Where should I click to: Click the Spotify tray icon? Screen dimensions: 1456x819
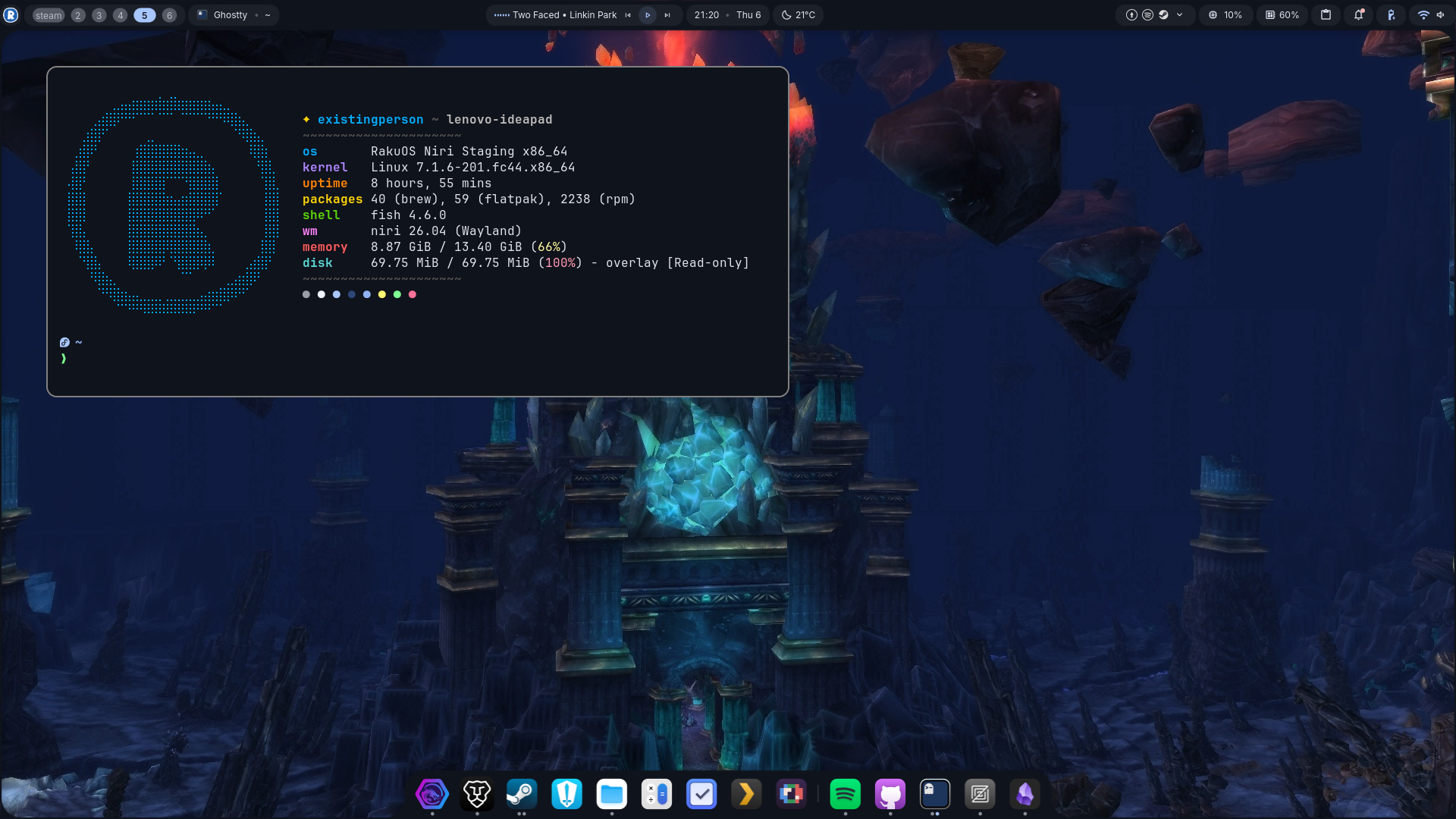point(1147,15)
